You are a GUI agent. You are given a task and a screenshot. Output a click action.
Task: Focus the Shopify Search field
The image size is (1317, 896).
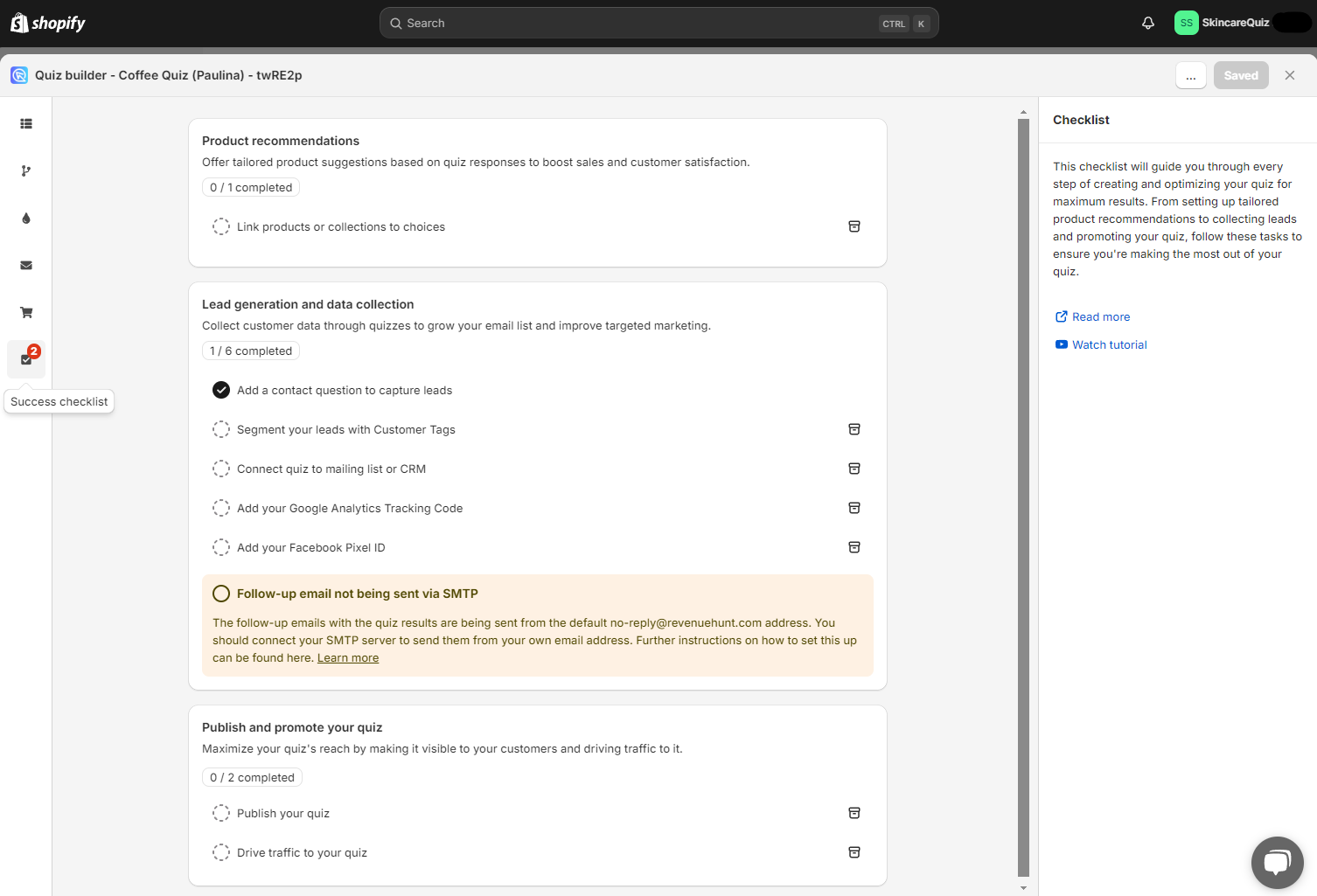click(x=659, y=24)
